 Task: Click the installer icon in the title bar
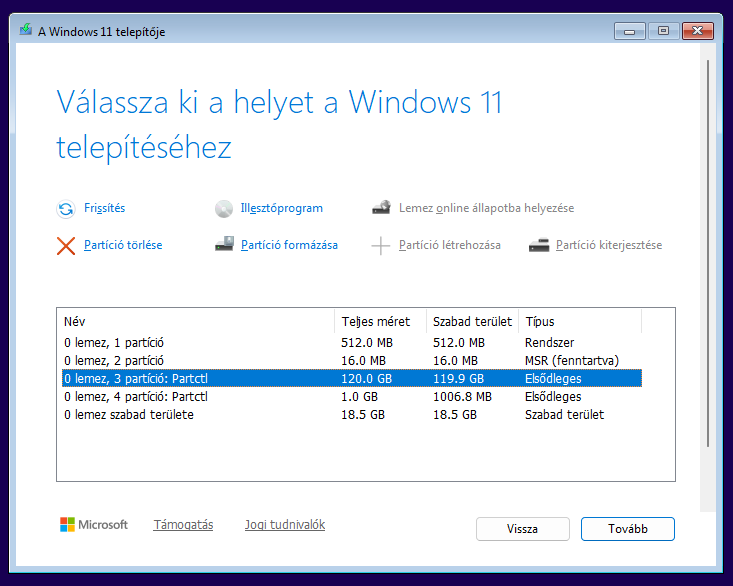pos(26,30)
